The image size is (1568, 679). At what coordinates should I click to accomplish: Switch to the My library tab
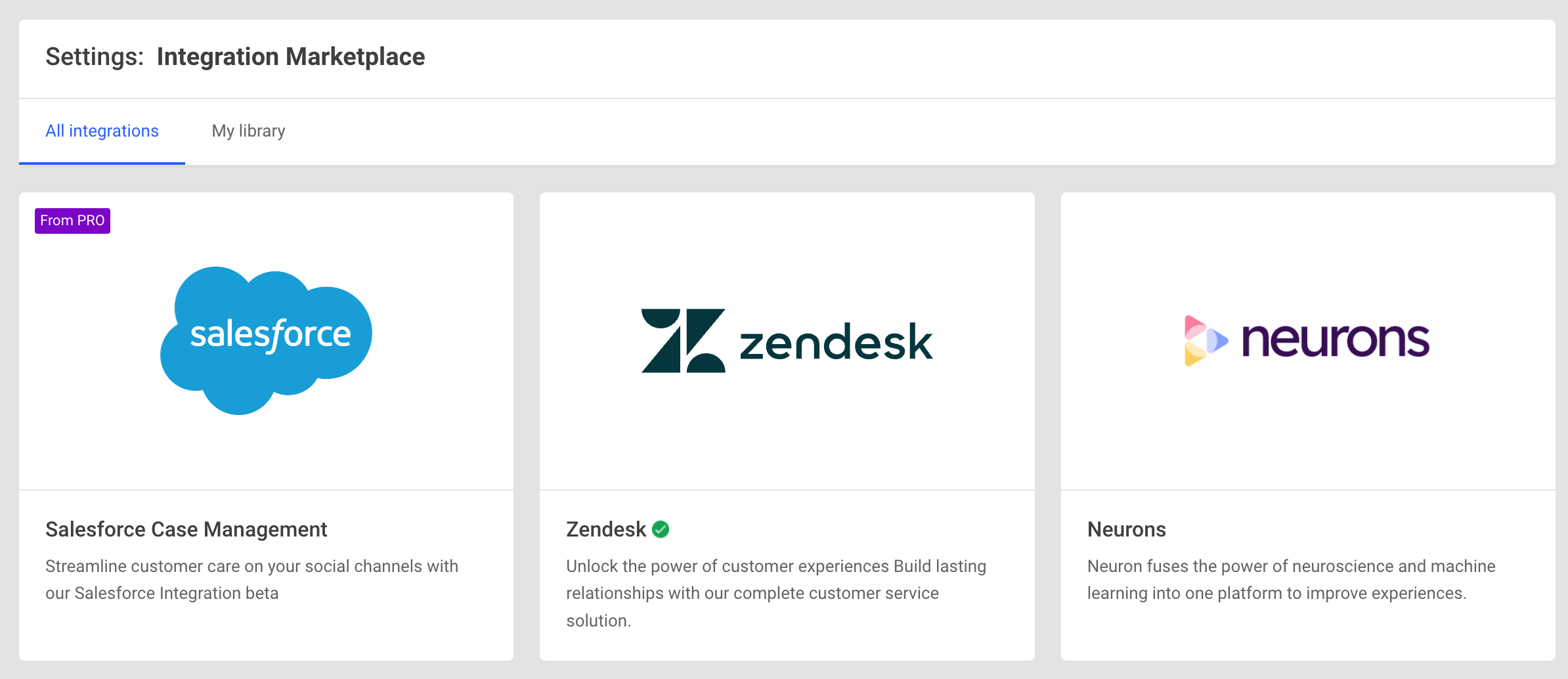pos(248,131)
